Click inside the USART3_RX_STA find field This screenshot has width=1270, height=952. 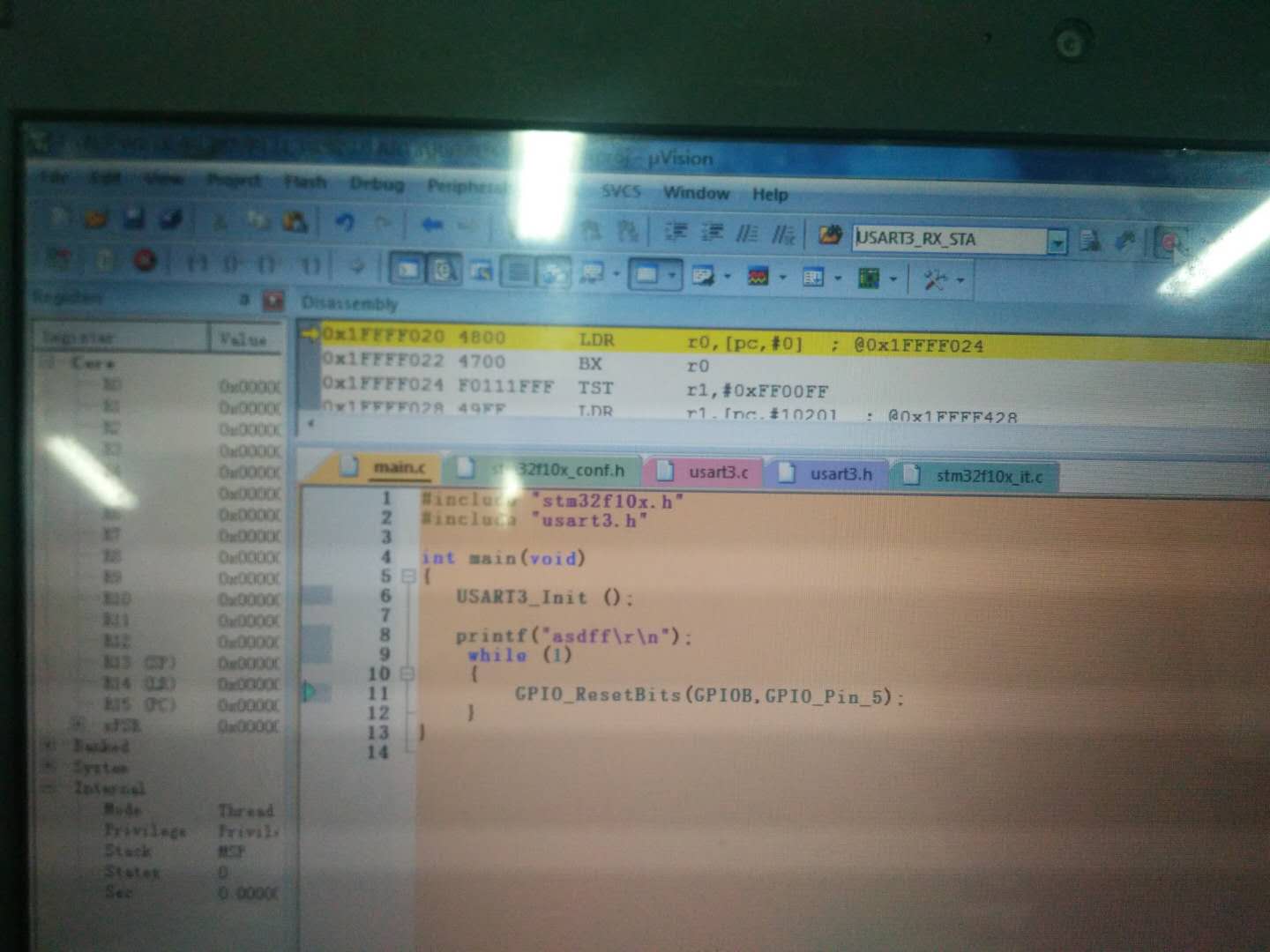[x=948, y=239]
